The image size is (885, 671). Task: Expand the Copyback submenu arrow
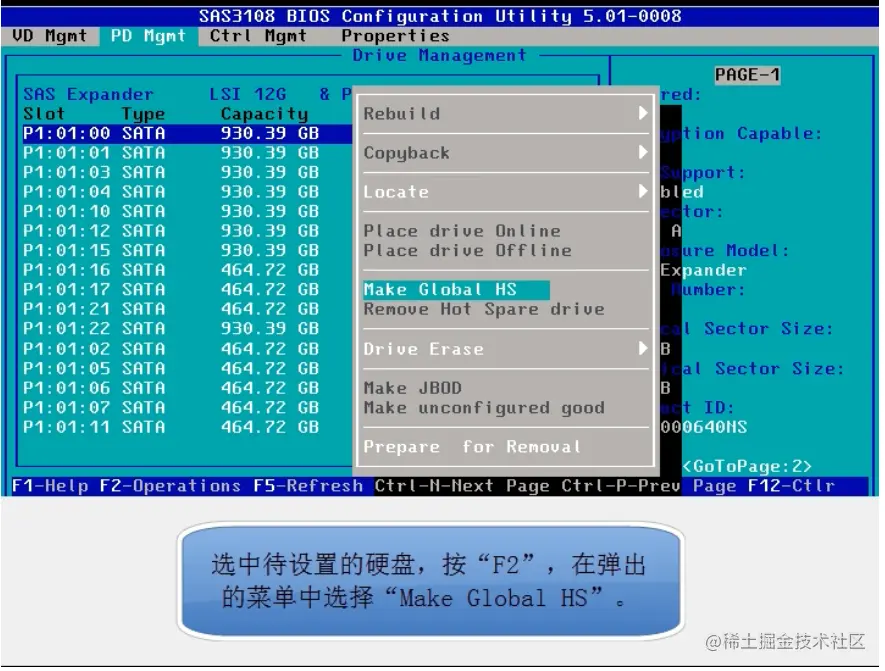click(x=643, y=152)
